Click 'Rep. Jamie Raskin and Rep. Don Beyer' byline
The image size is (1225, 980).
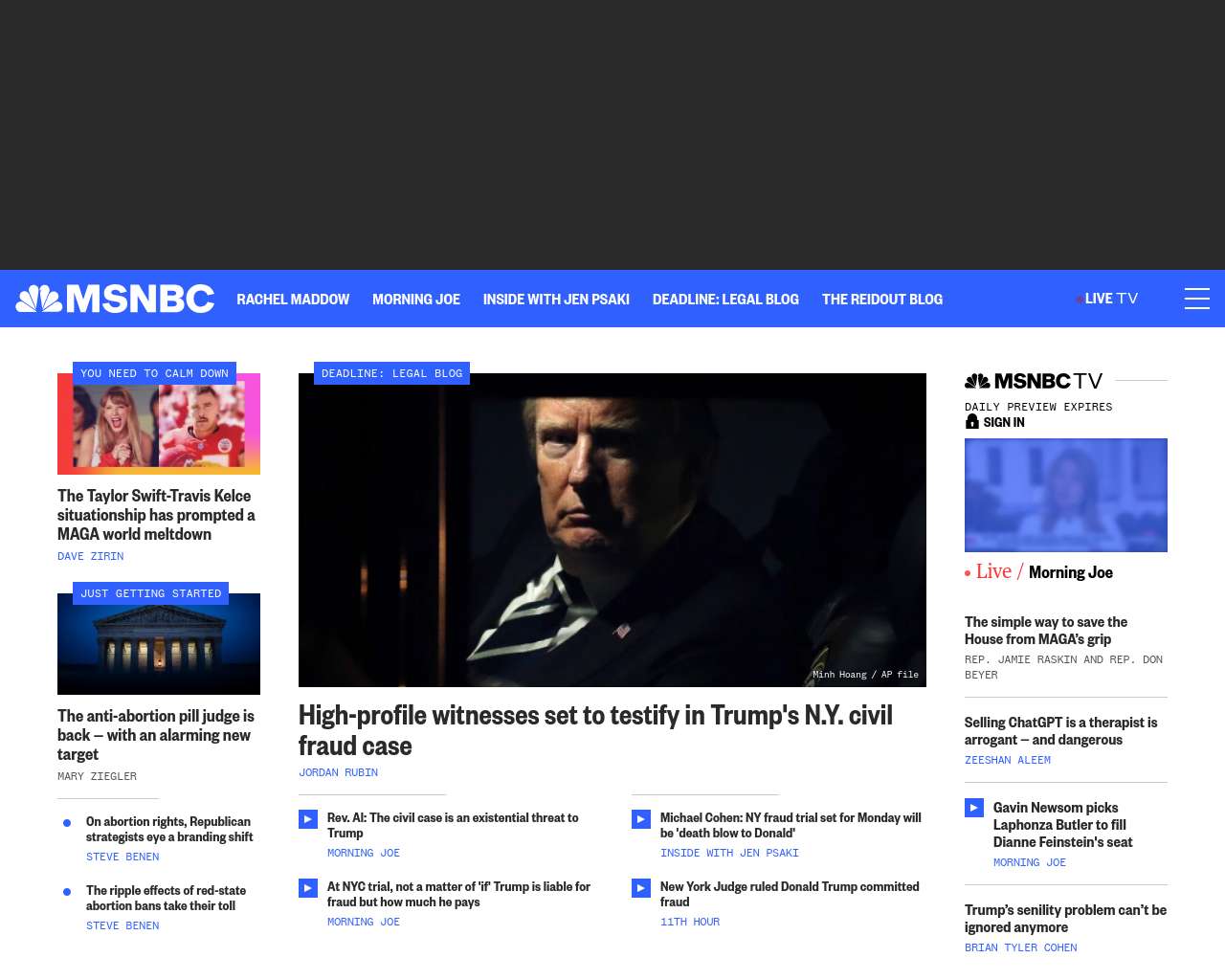[1063, 667]
